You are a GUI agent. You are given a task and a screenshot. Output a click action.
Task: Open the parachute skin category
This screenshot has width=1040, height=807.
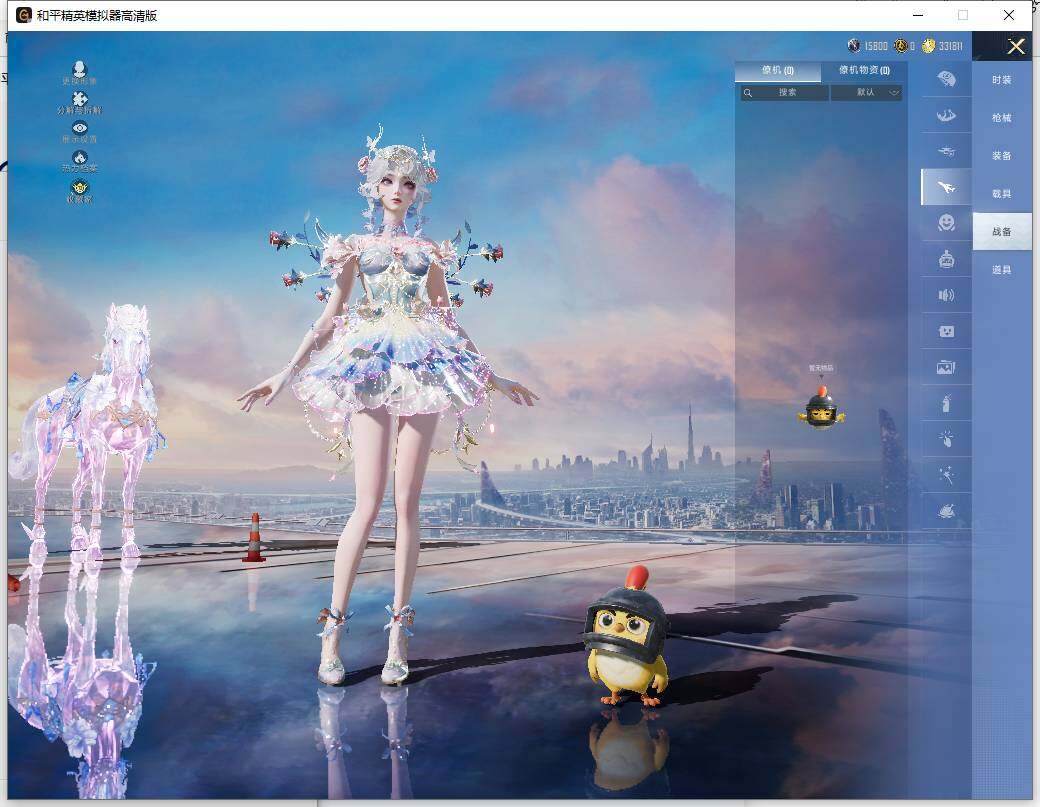click(x=946, y=79)
